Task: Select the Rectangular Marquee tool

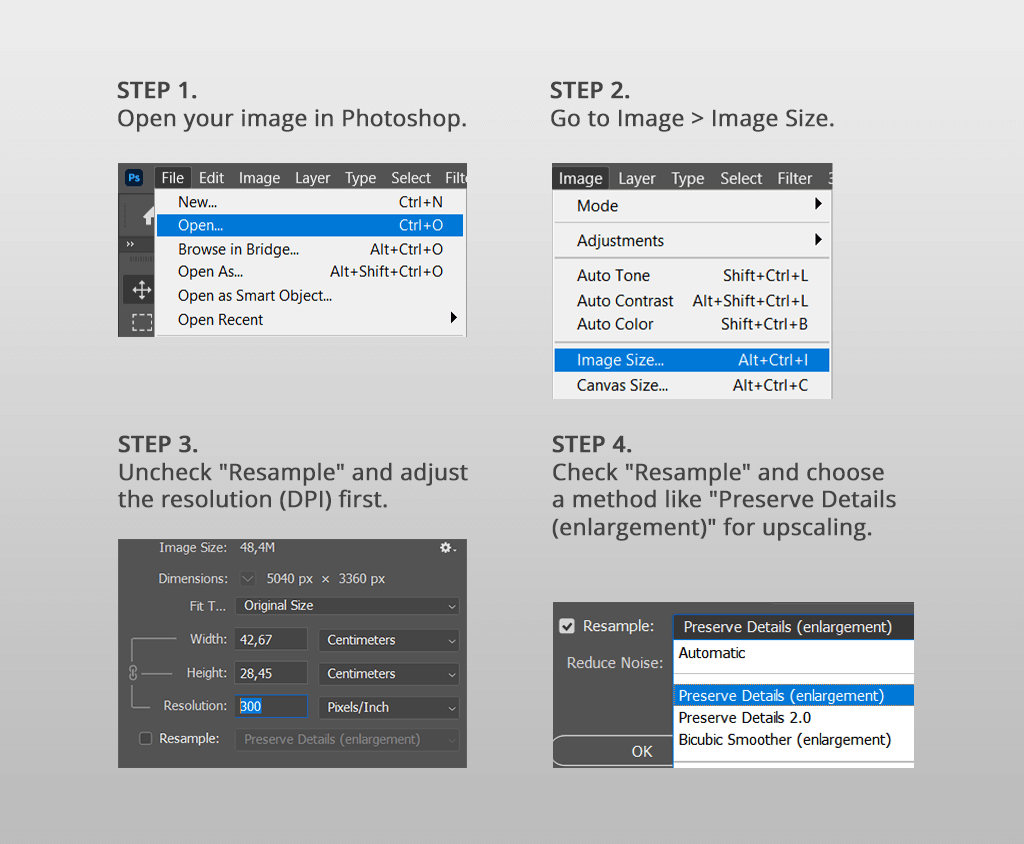Action: coord(142,322)
